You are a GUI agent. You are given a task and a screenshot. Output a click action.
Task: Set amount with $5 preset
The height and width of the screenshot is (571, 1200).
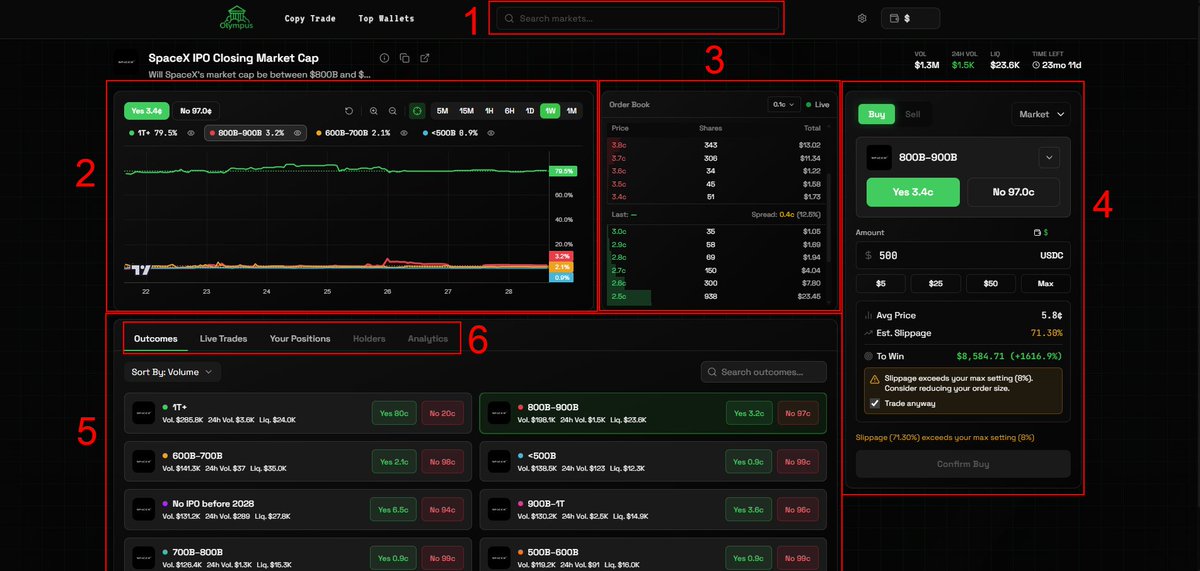click(880, 283)
